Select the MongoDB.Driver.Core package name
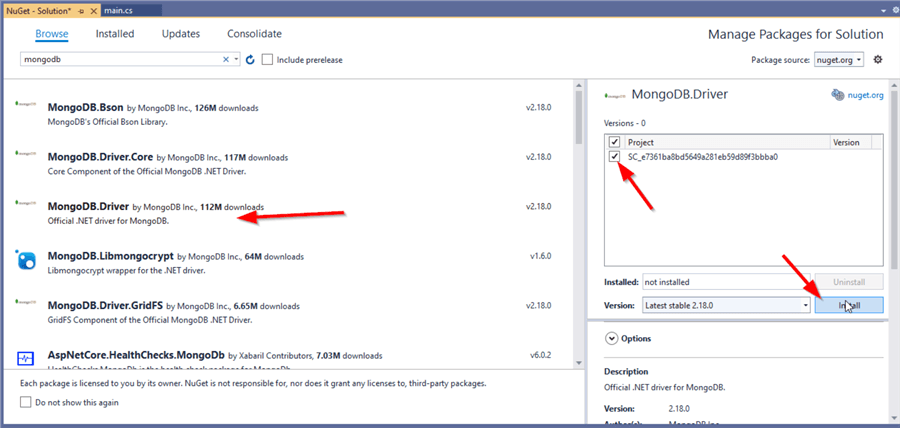The height and width of the screenshot is (428, 900). [x=100, y=157]
